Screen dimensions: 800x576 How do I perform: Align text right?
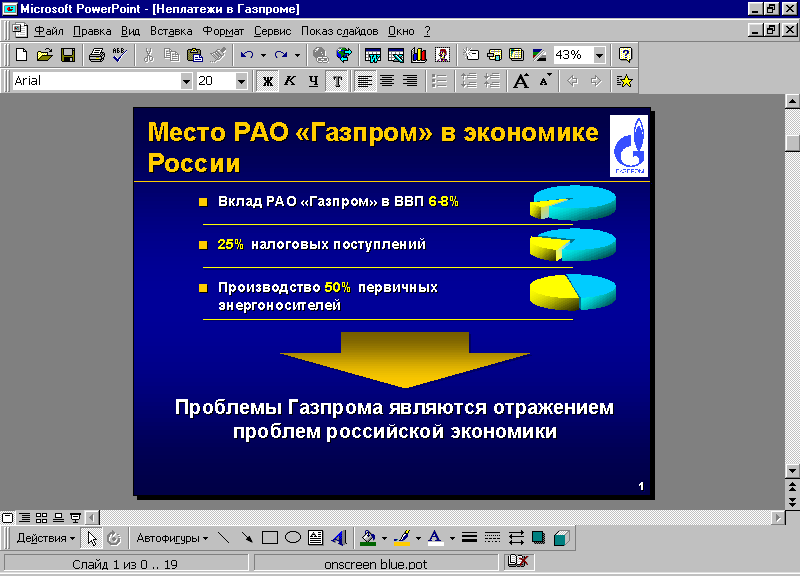pos(410,81)
